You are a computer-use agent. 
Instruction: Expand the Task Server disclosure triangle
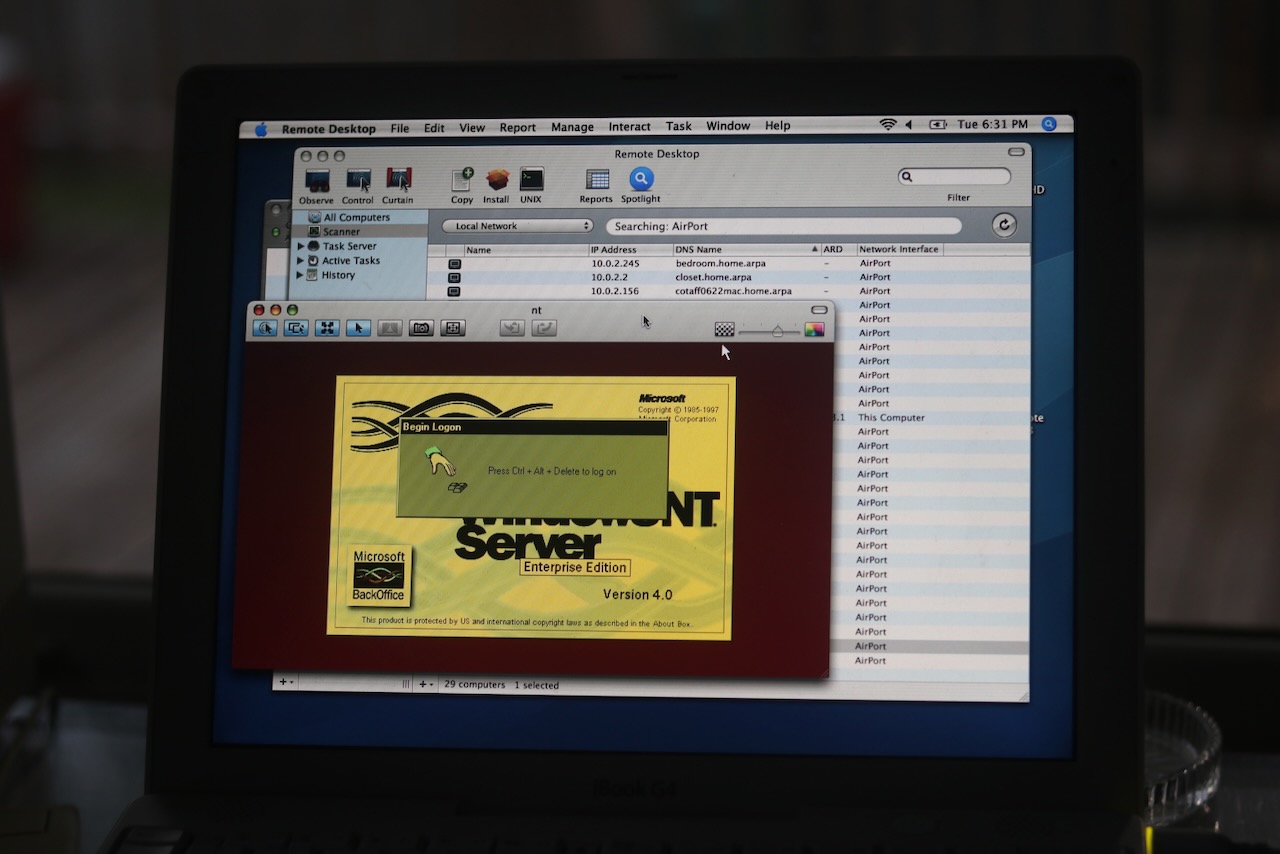pyautogui.click(x=301, y=246)
